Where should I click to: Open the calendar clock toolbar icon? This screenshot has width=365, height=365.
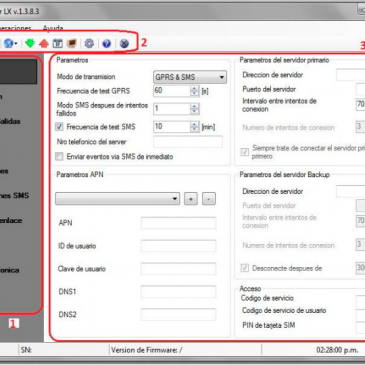coord(58,43)
